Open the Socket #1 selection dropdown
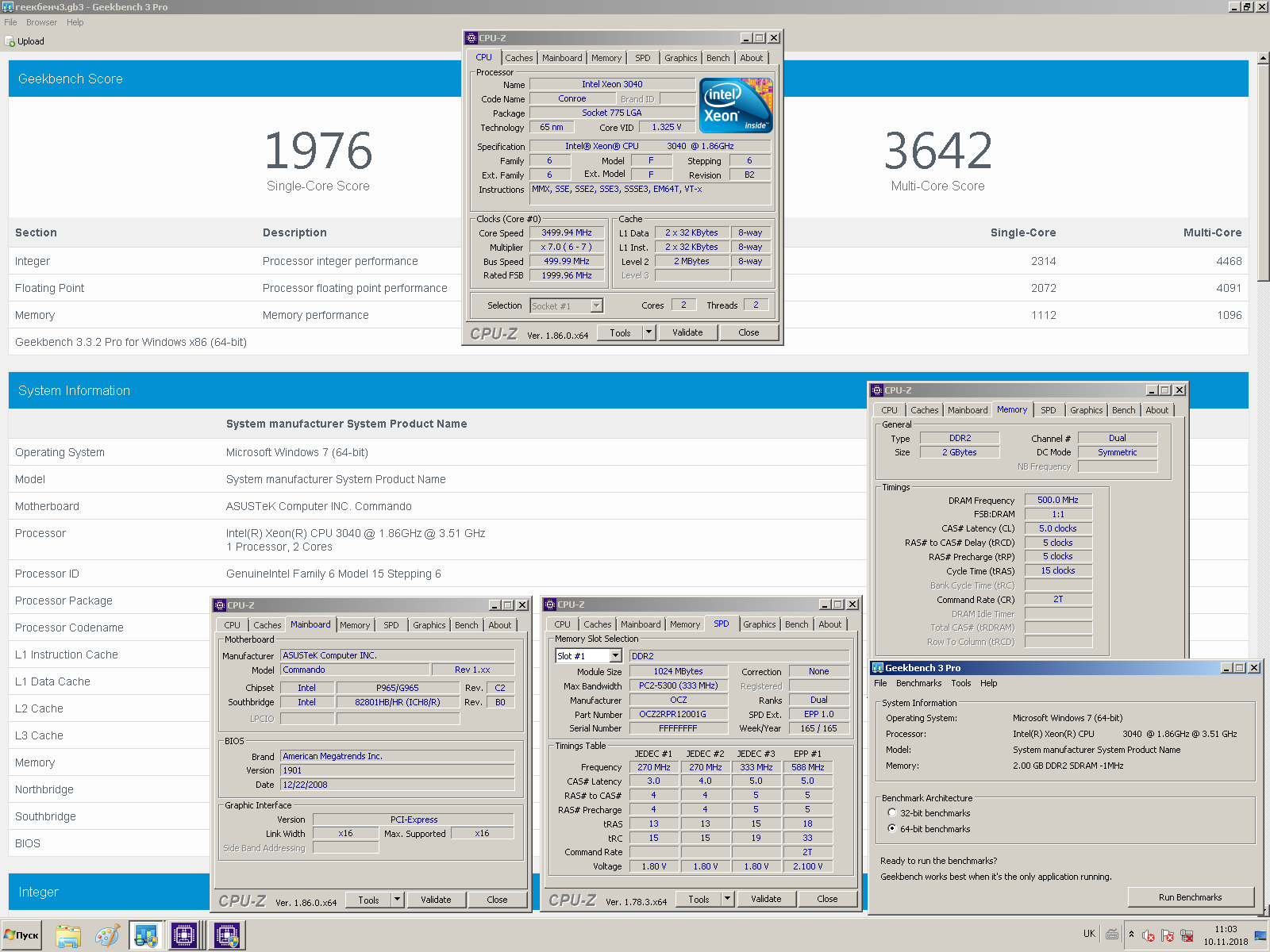Screen dimensions: 1270x952 (x=597, y=305)
